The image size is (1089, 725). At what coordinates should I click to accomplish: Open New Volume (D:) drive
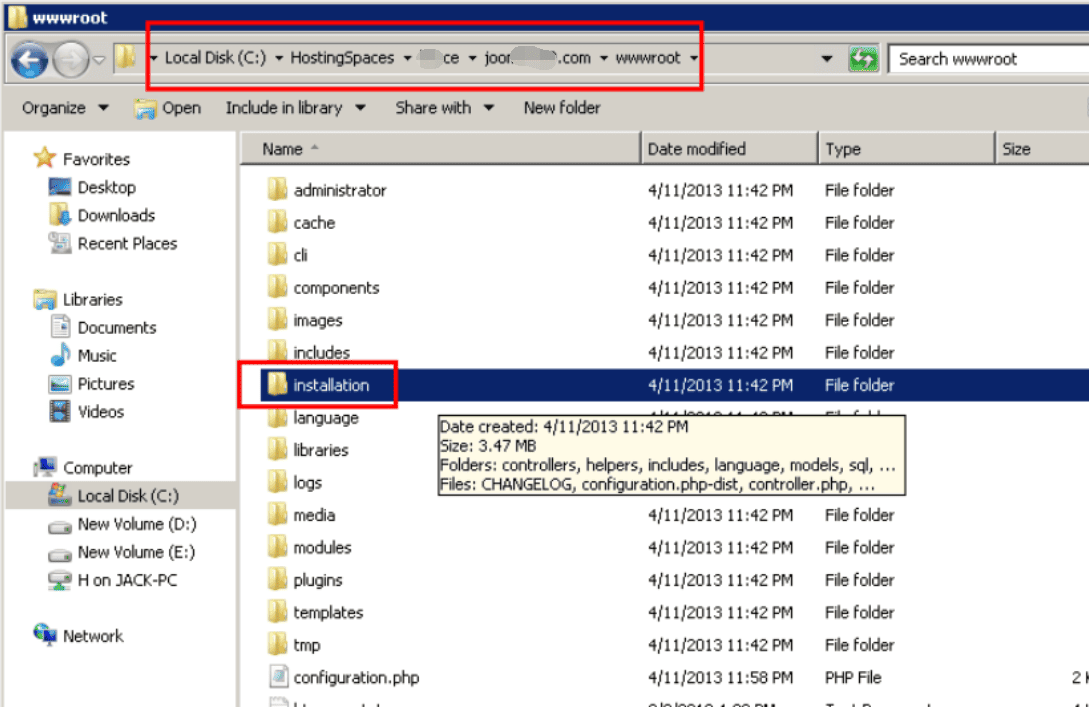point(122,524)
